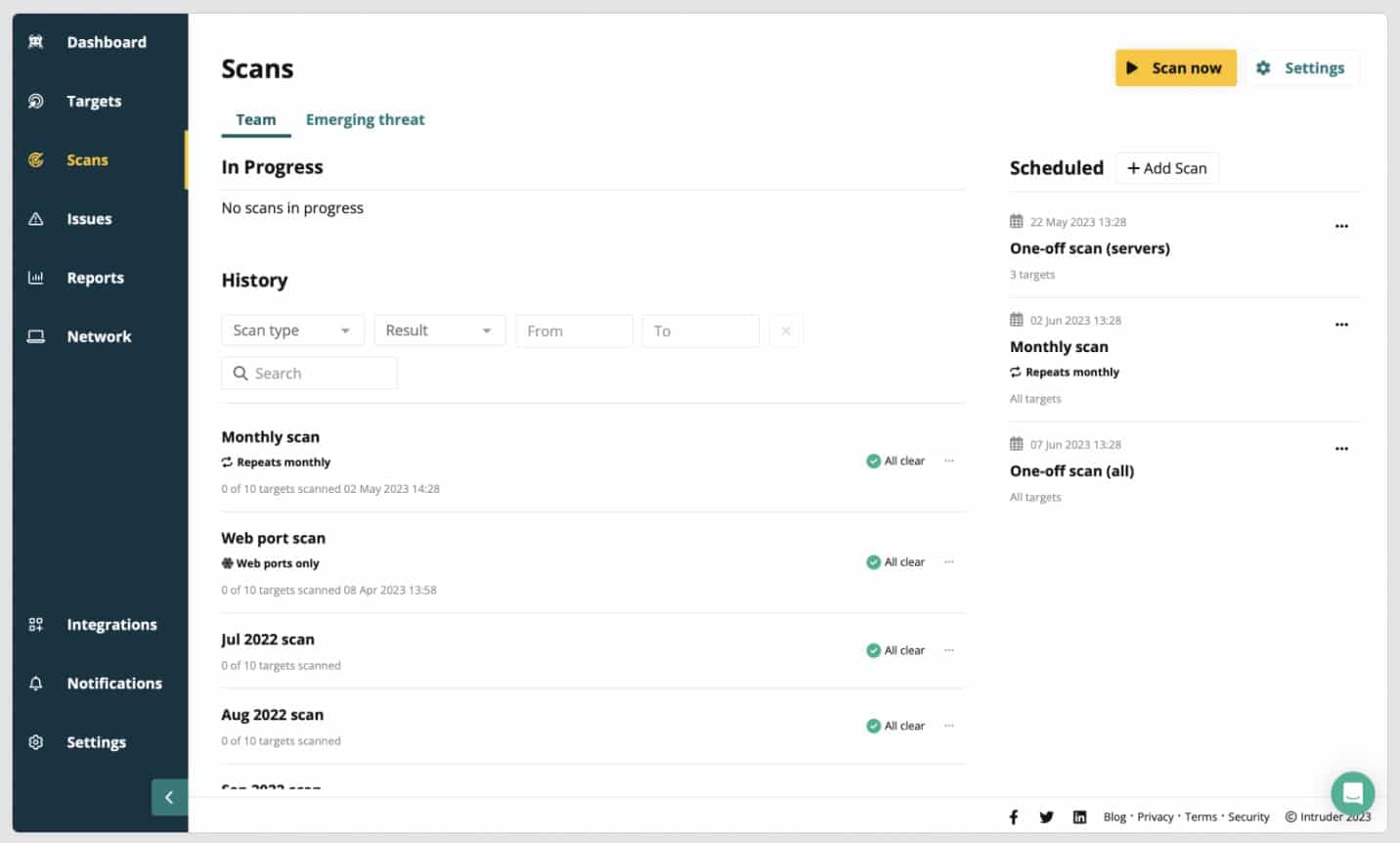Screen dimensions: 1400x843
Task: Collapse the sidebar with chevron button
Action: point(169,797)
